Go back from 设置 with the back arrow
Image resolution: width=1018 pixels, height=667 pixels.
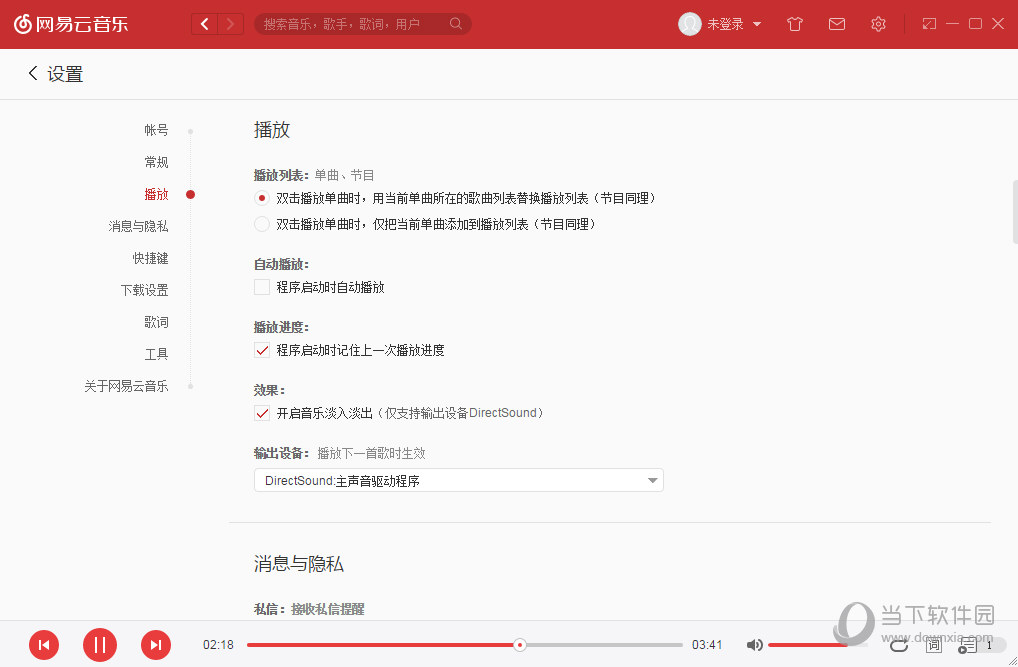[32, 73]
